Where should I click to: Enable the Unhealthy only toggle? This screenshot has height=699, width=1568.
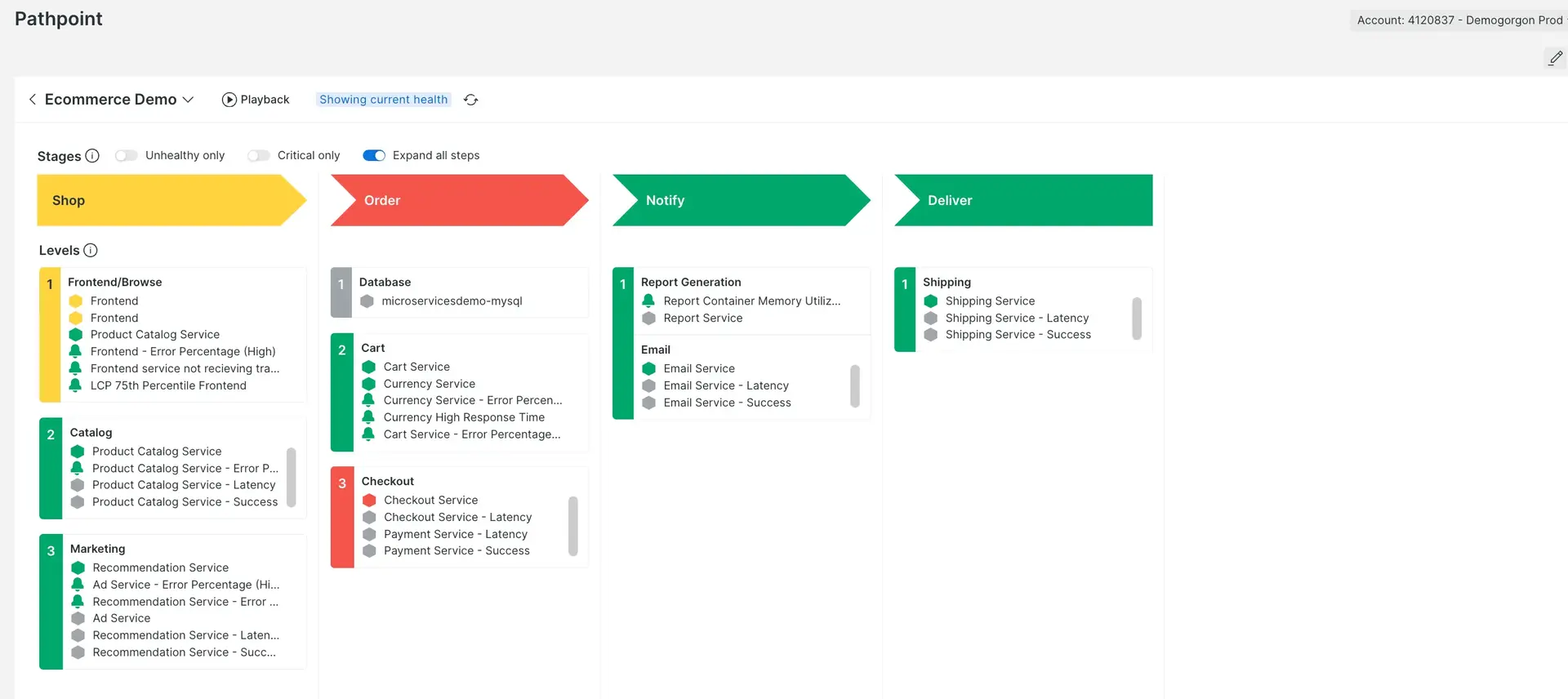pyautogui.click(x=126, y=156)
